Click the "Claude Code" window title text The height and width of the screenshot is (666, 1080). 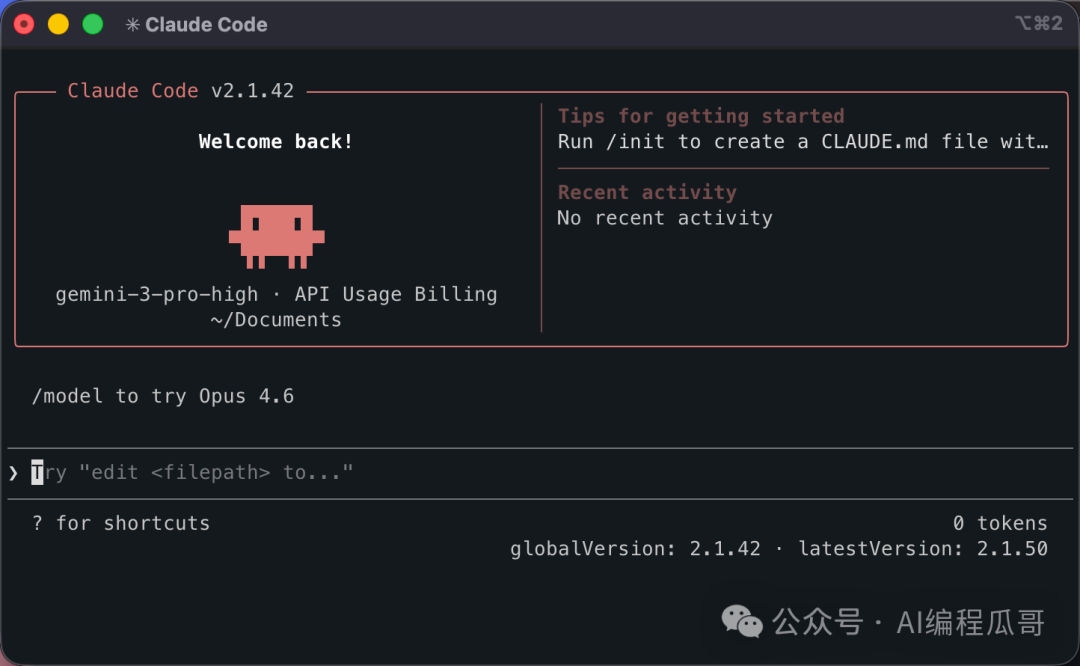[x=206, y=25]
